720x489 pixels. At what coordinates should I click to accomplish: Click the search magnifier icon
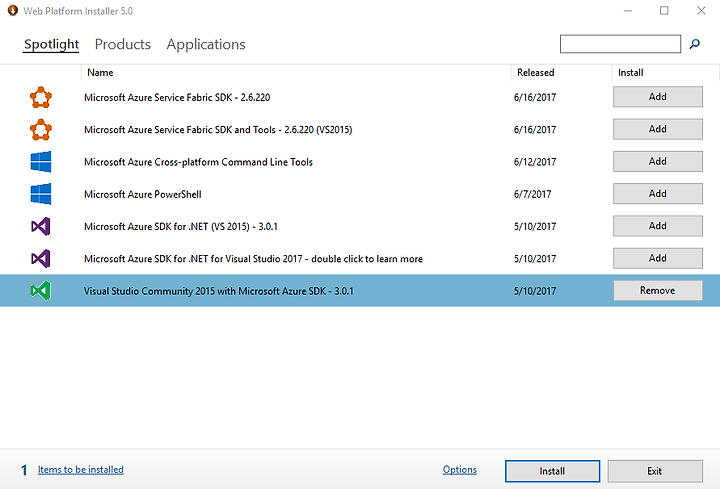click(695, 44)
